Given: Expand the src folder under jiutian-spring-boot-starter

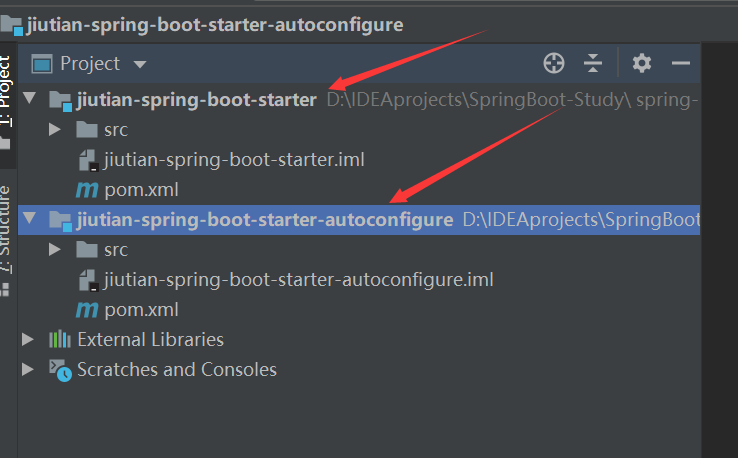Looking at the screenshot, I should (56, 130).
